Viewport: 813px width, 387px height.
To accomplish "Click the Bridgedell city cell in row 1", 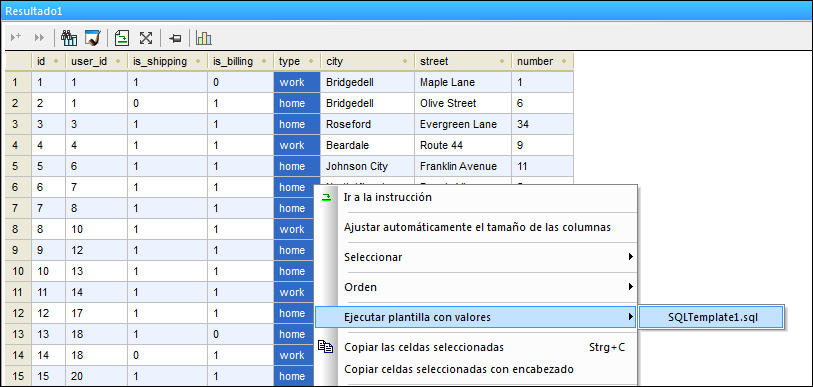I will click(x=367, y=82).
